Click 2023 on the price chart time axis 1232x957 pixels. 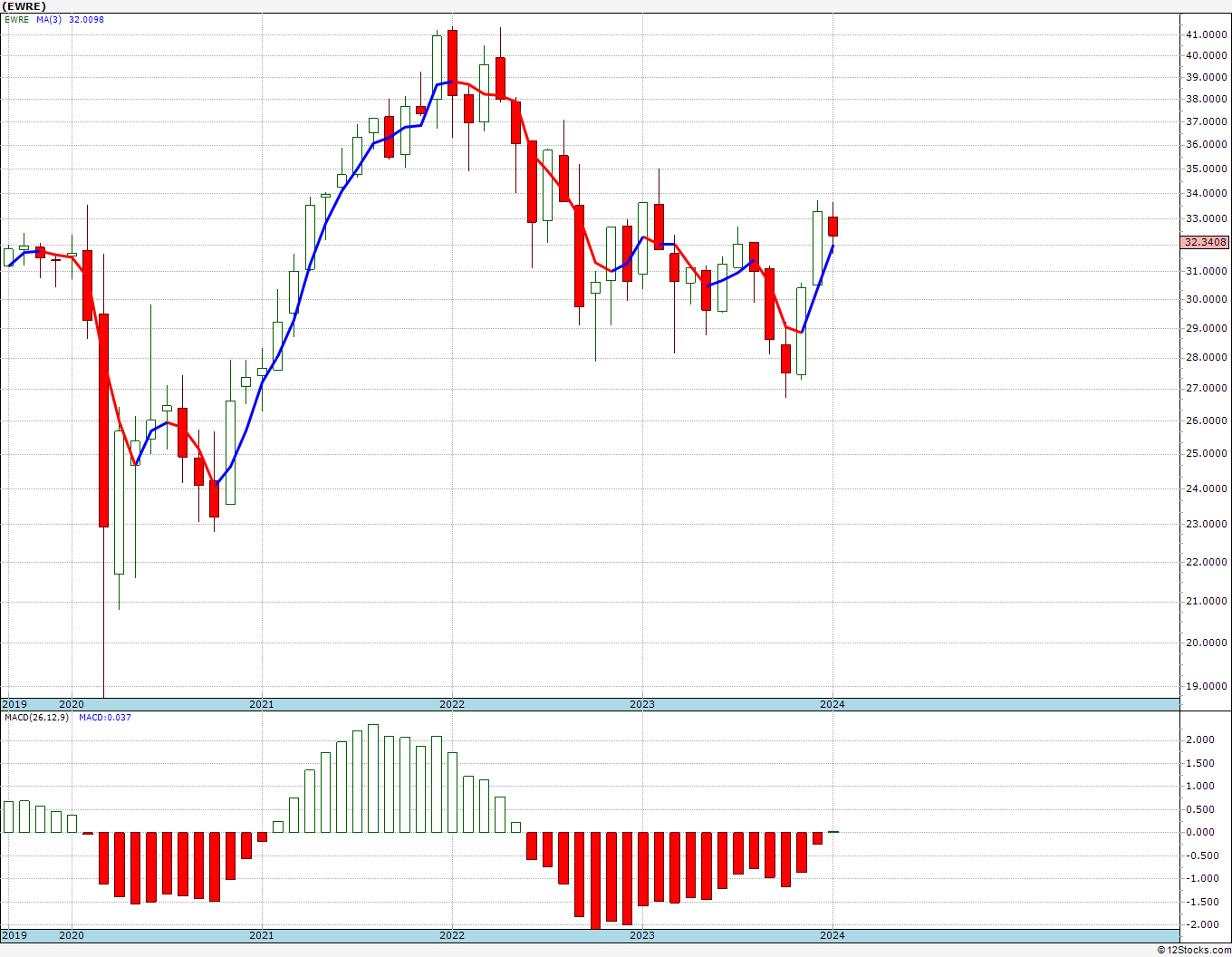pyautogui.click(x=642, y=704)
